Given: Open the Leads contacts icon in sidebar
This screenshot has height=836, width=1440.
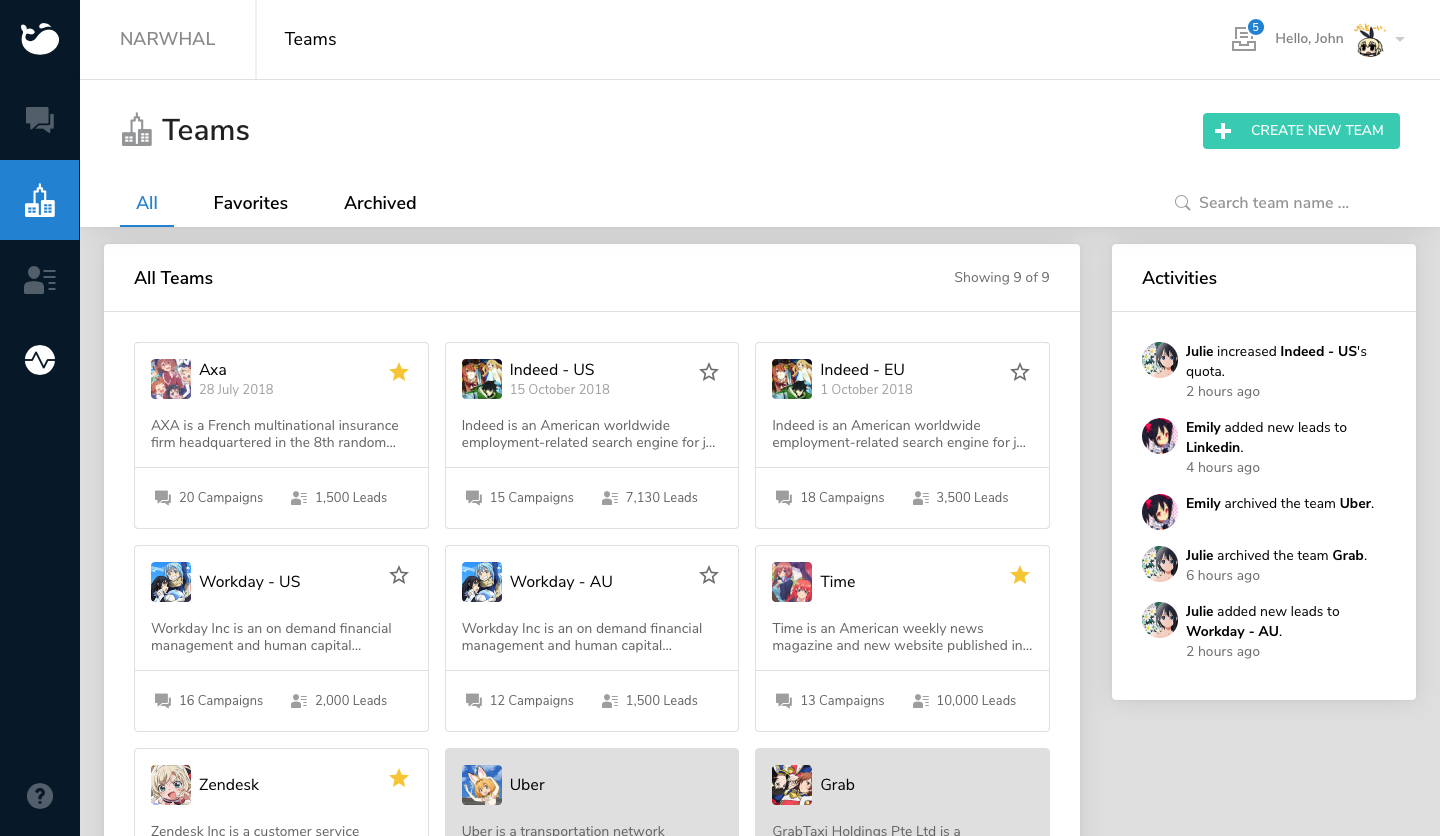Looking at the screenshot, I should 40,279.
